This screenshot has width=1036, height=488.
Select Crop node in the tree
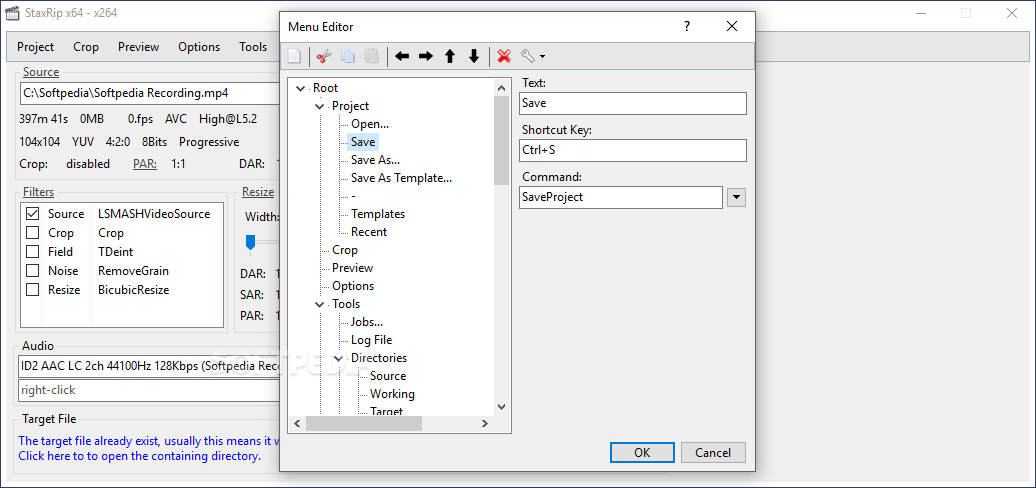pyautogui.click(x=345, y=250)
